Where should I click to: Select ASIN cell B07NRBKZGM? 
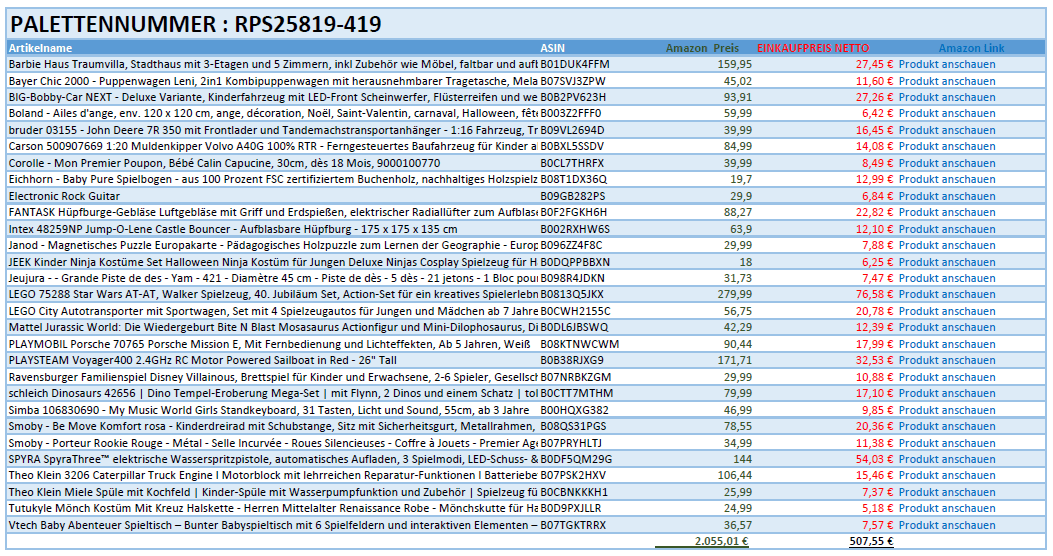(x=574, y=377)
